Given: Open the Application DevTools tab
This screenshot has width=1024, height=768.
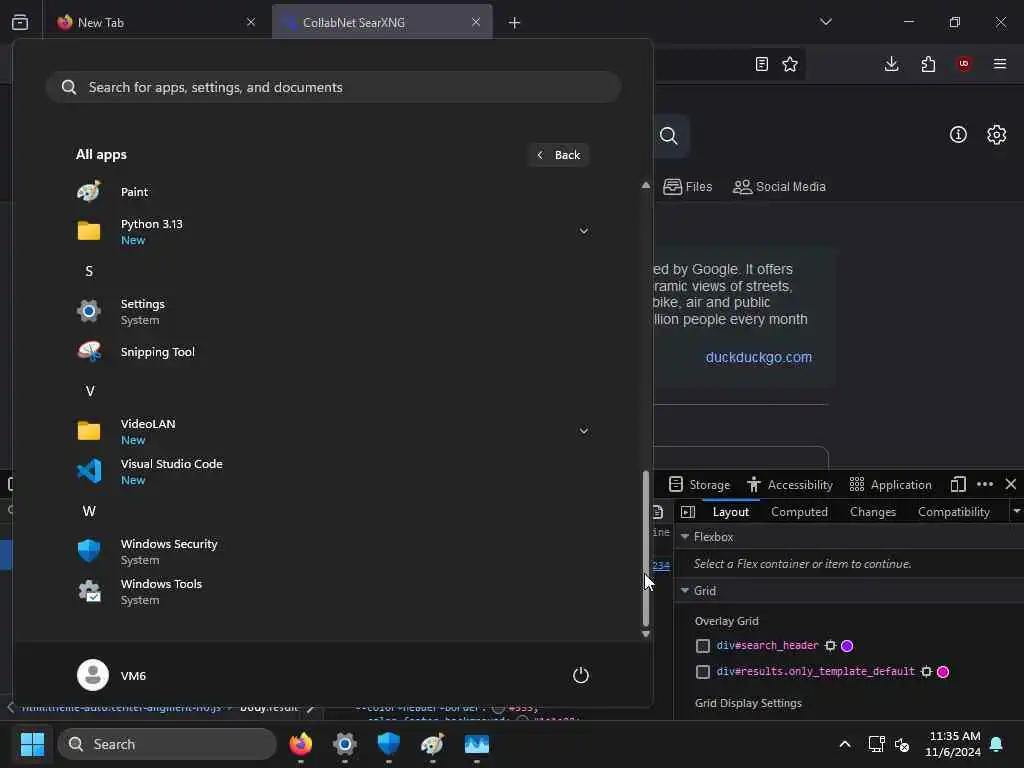Looking at the screenshot, I should (x=891, y=485).
